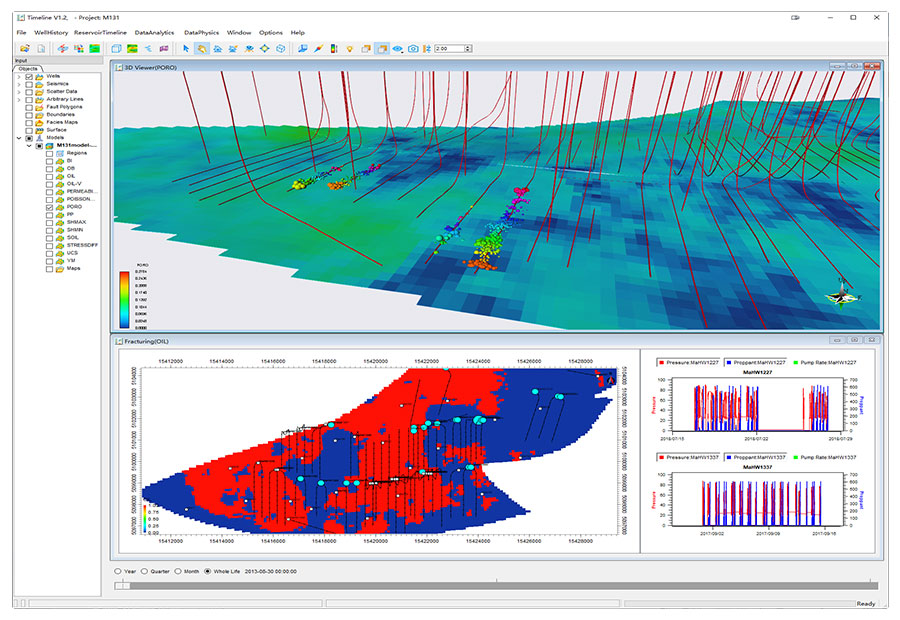The height and width of the screenshot is (620, 900).
Task: Uncheck the Wells checkbox
Action: (x=29, y=76)
